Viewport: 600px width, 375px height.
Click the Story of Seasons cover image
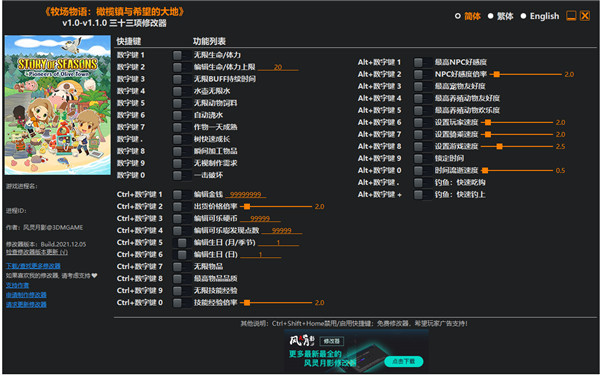(x=58, y=105)
